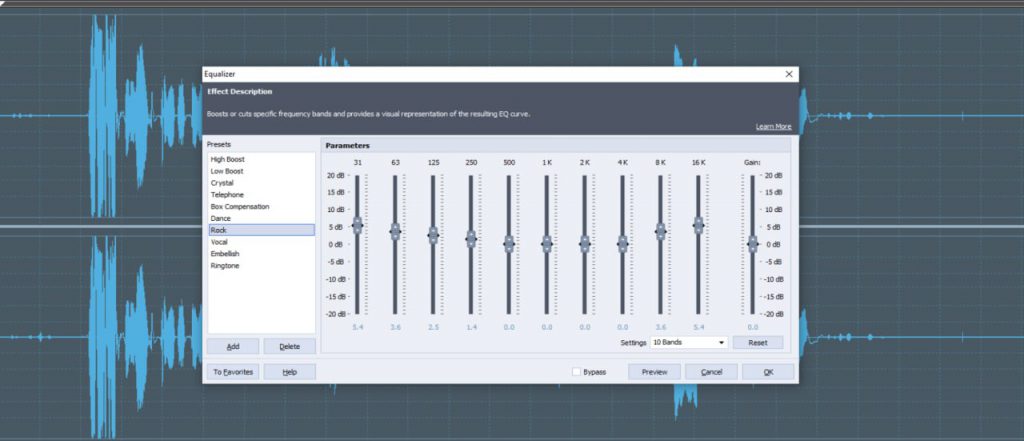Choose the Low Boost preset
The height and width of the screenshot is (441, 1024).
[x=227, y=171]
